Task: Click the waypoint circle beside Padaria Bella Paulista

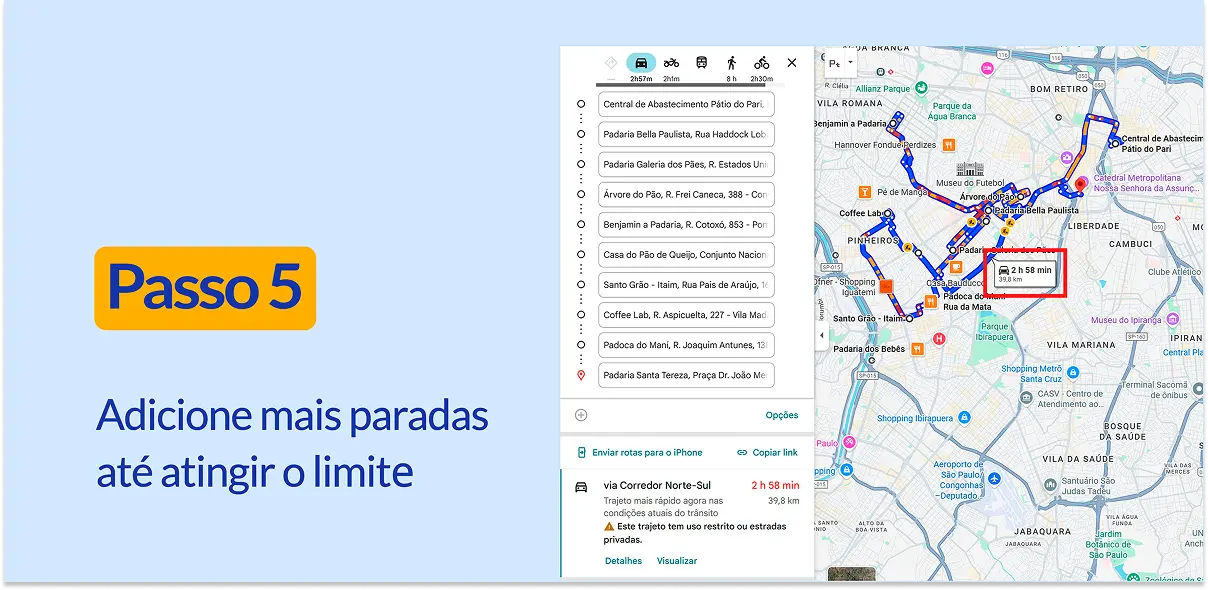Action: tap(581, 134)
